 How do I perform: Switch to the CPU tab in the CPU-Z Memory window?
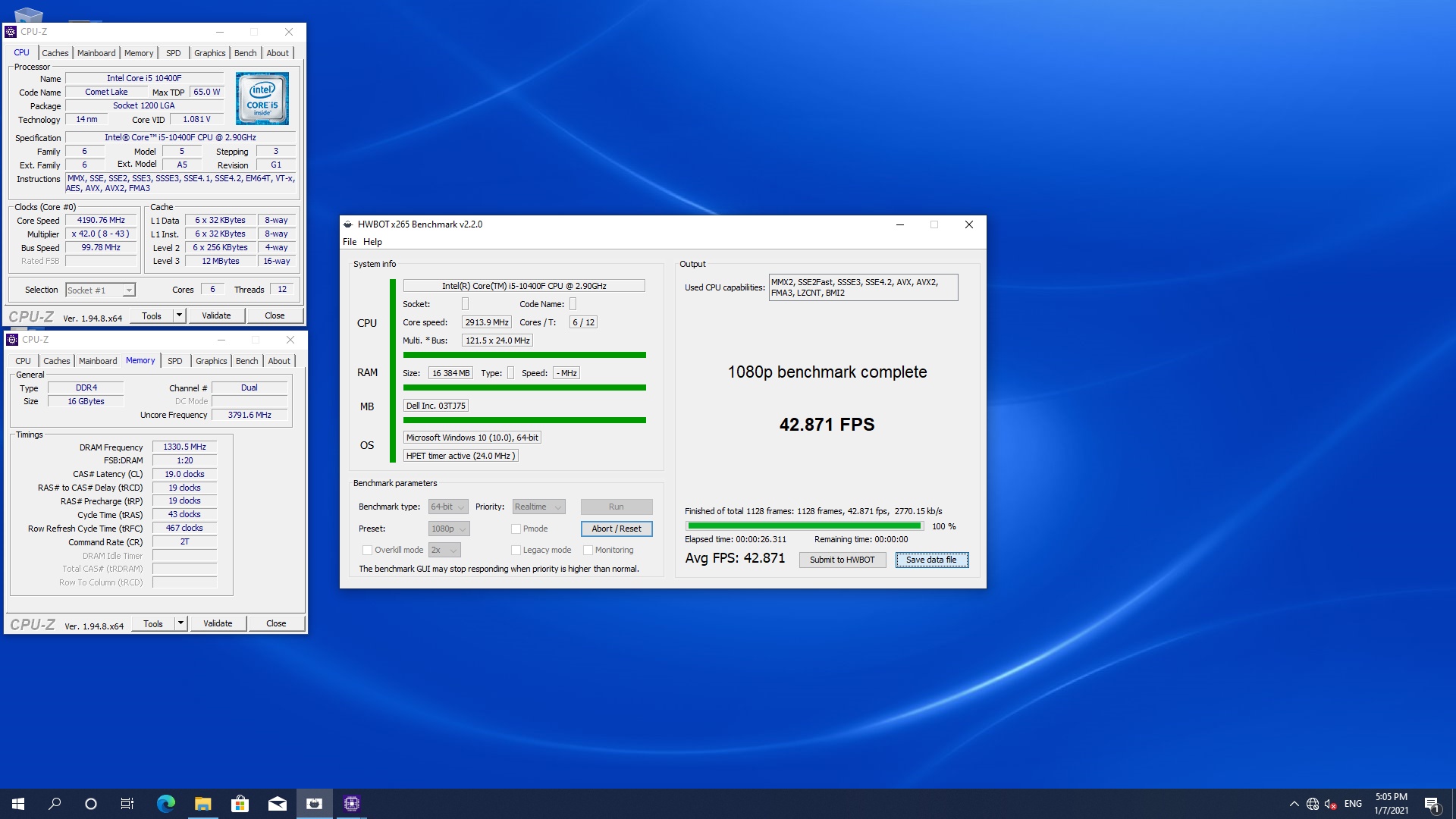click(x=24, y=361)
